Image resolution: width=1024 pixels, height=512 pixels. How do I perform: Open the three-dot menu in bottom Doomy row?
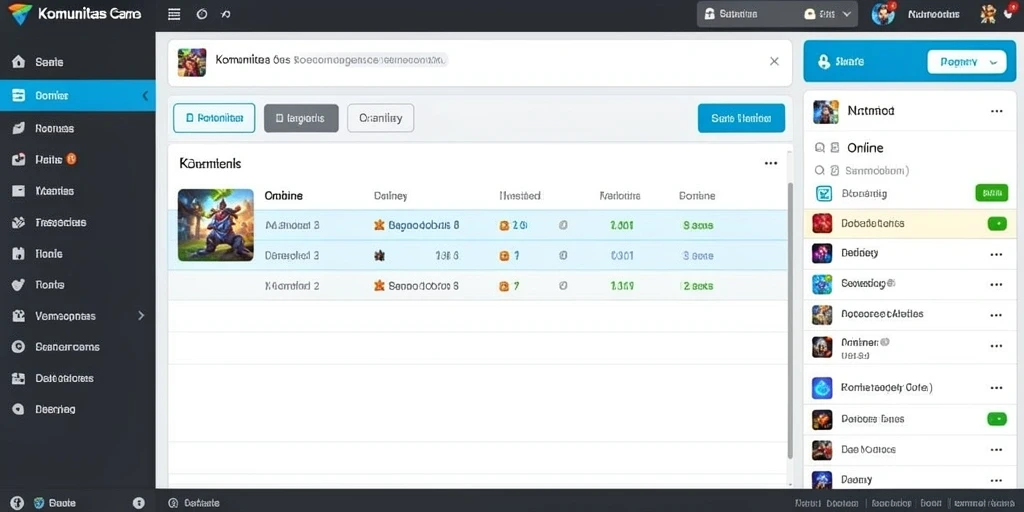point(996,479)
